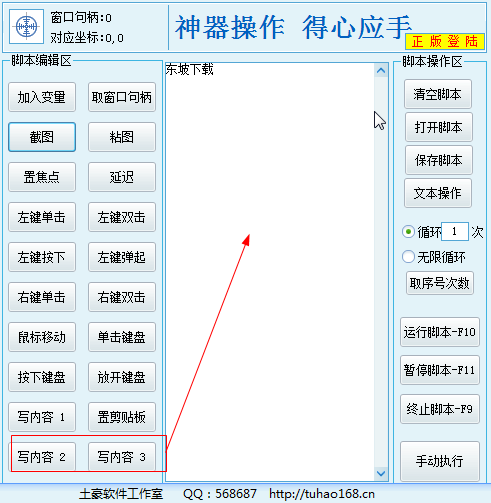The height and width of the screenshot is (503, 491).
Task: Click the script editor scroll-up arrow
Action: 381,71
